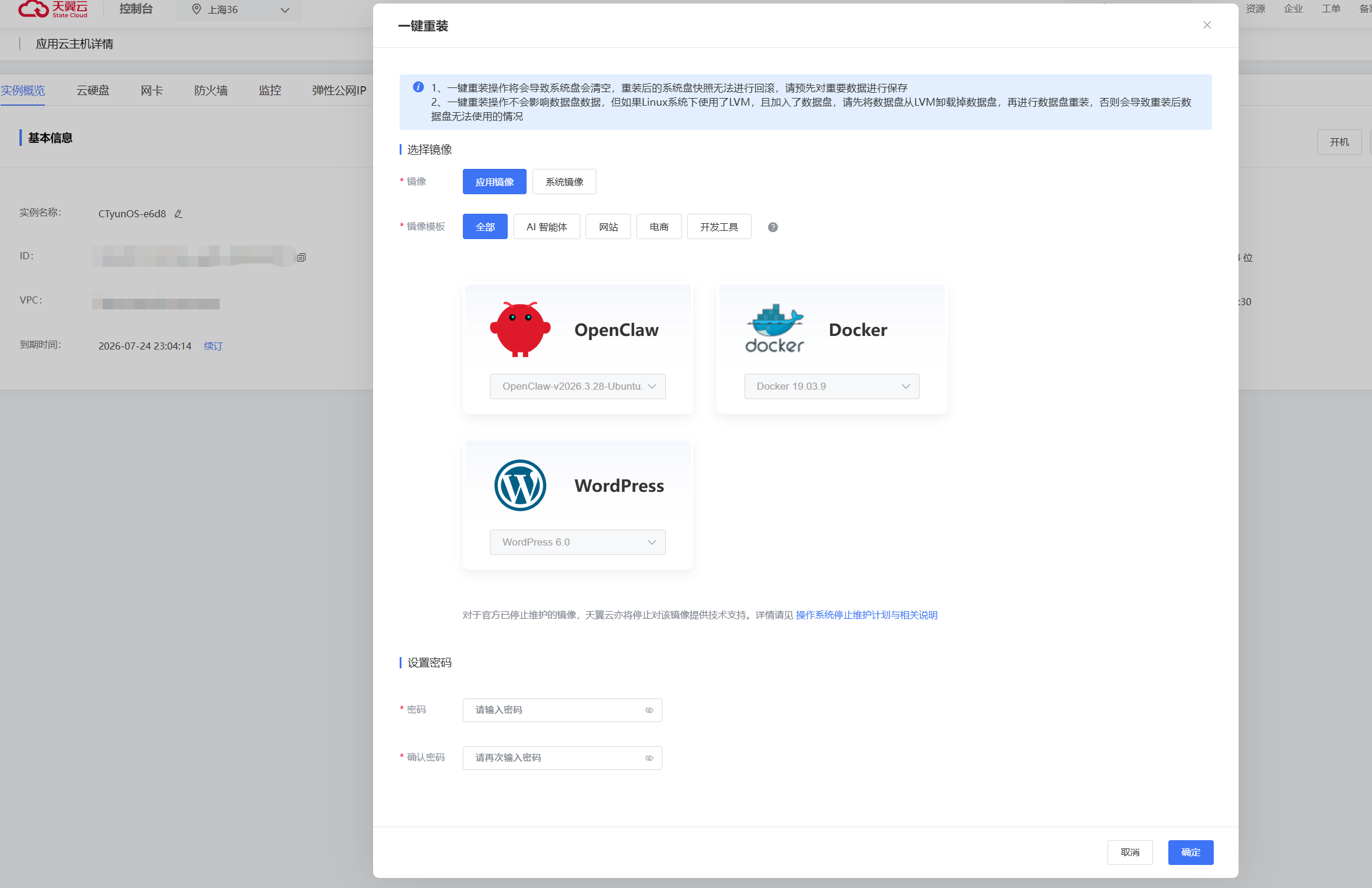The width and height of the screenshot is (1372, 888).
Task: Click the 取消 cancel button
Action: (x=1130, y=853)
